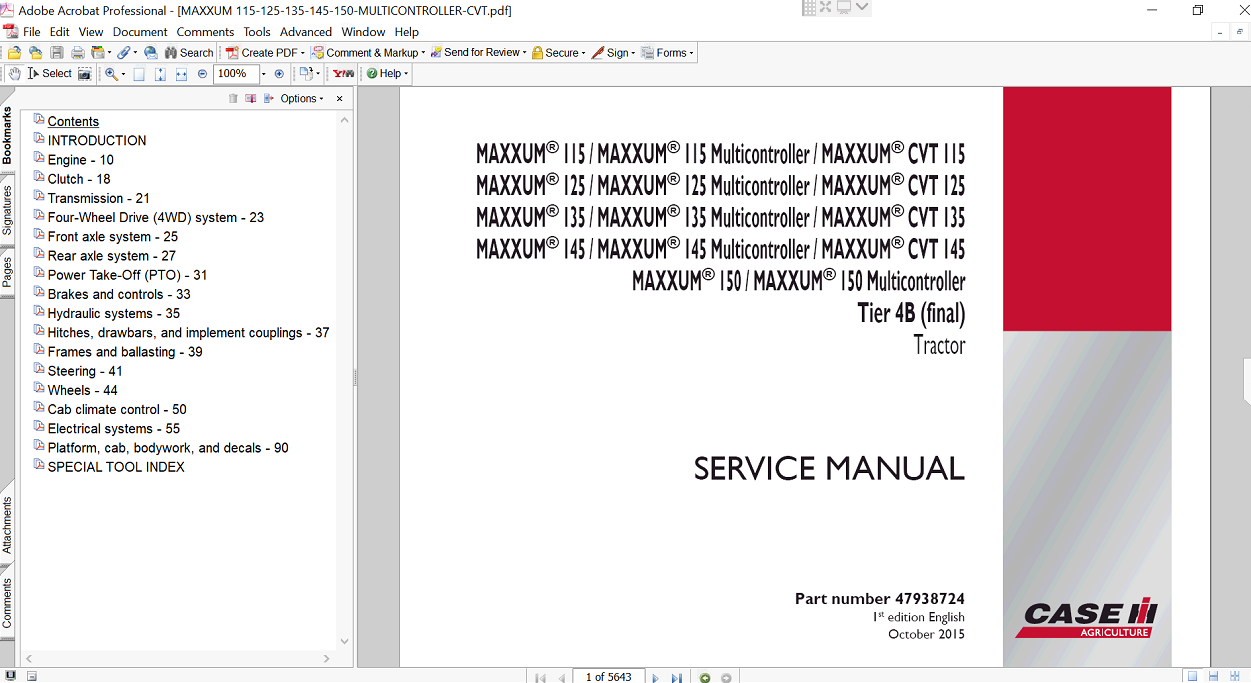Expand bookmarks Options dropdown menu
The image size is (1251, 683).
[301, 98]
